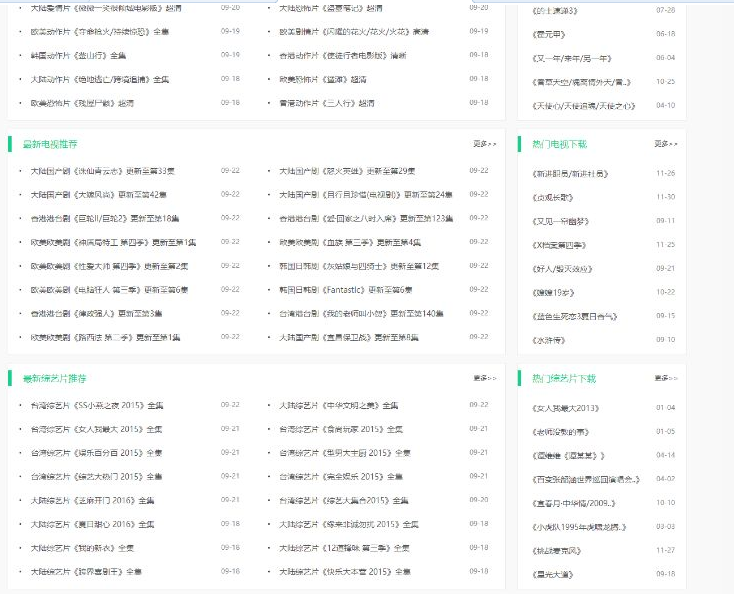Open 《又见一帘幽梦》in 热门电视下载
Viewport: 734px width, 594px height.
[x=560, y=222]
